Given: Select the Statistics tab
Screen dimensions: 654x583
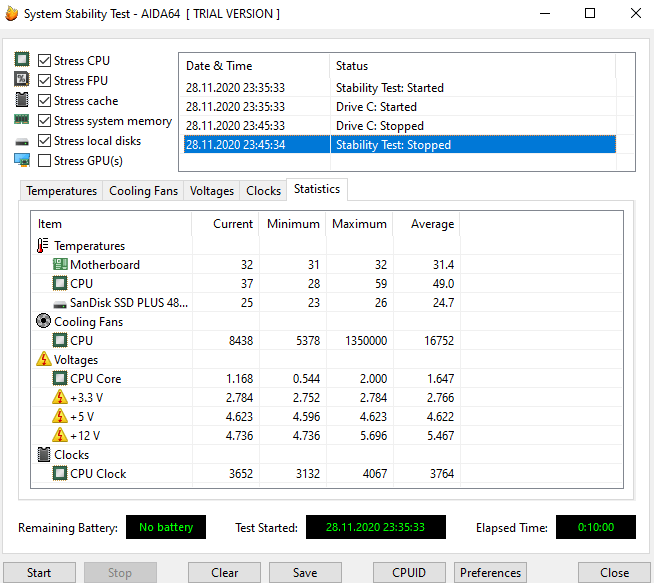Looking at the screenshot, I should pos(317,189).
